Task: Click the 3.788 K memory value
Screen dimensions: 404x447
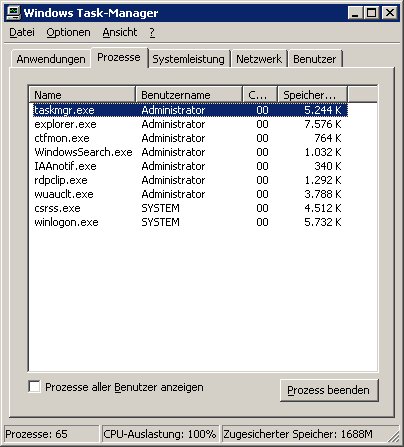Action: 323,194
